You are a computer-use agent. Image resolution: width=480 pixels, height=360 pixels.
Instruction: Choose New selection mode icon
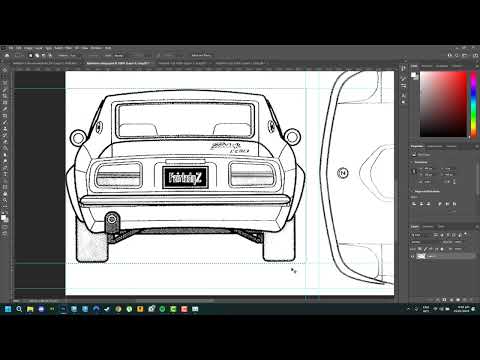tap(31, 56)
